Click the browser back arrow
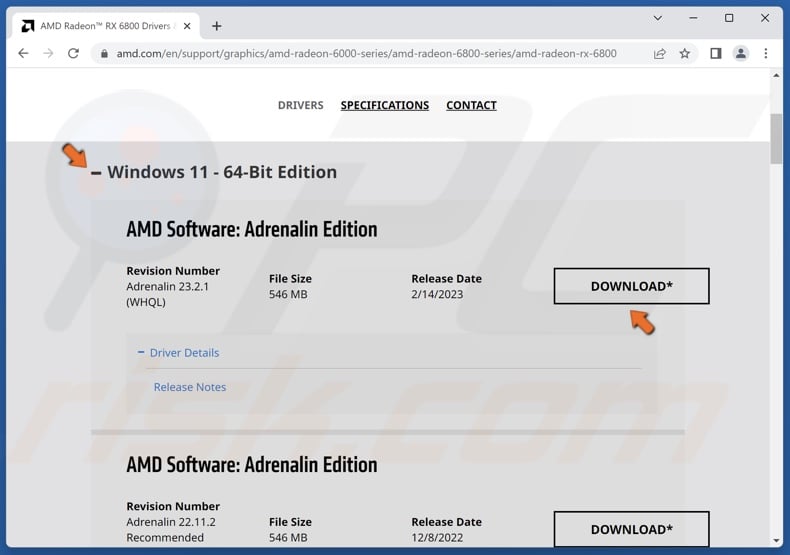 [23, 53]
